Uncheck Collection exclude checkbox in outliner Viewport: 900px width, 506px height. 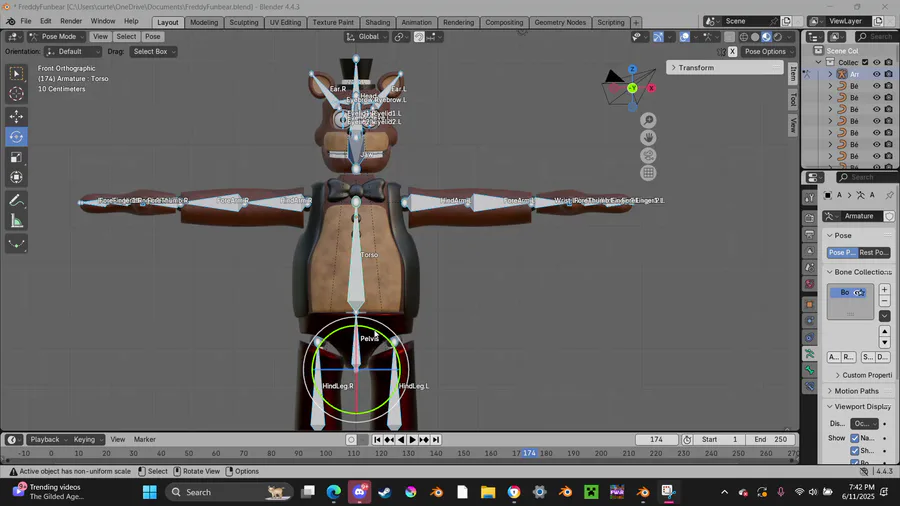[865, 62]
